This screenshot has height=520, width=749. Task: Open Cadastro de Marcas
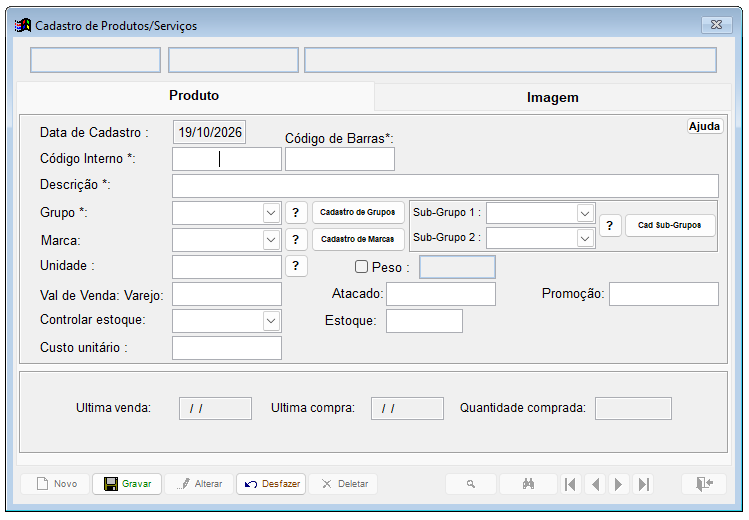[358, 239]
